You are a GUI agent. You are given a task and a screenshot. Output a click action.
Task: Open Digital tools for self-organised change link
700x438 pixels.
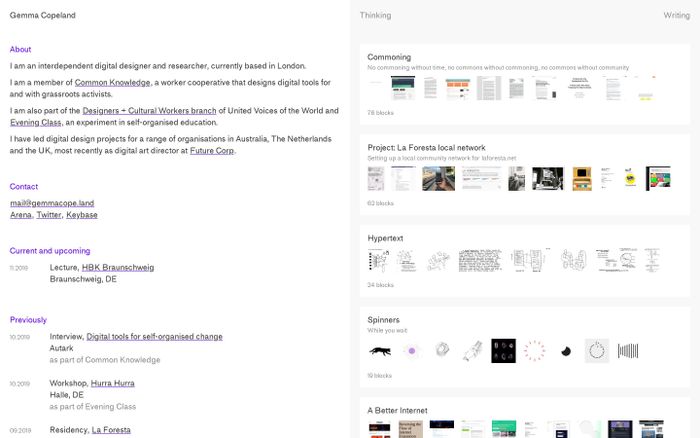[x=155, y=337]
